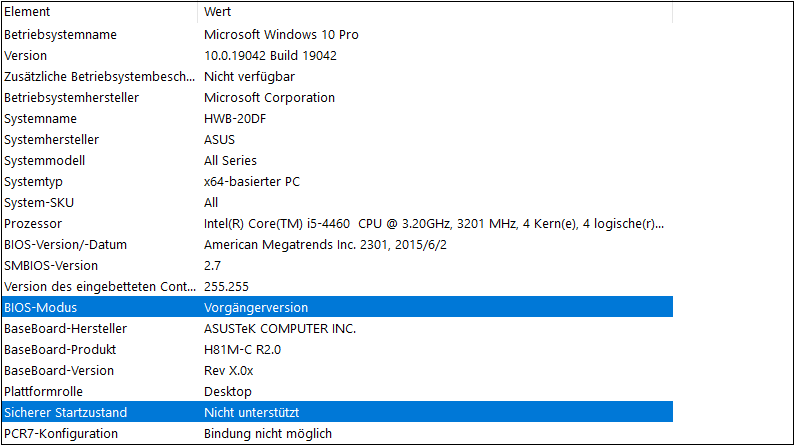Select the Betriebssystemname row
Viewport: 795px width, 446px height.
click(60, 34)
